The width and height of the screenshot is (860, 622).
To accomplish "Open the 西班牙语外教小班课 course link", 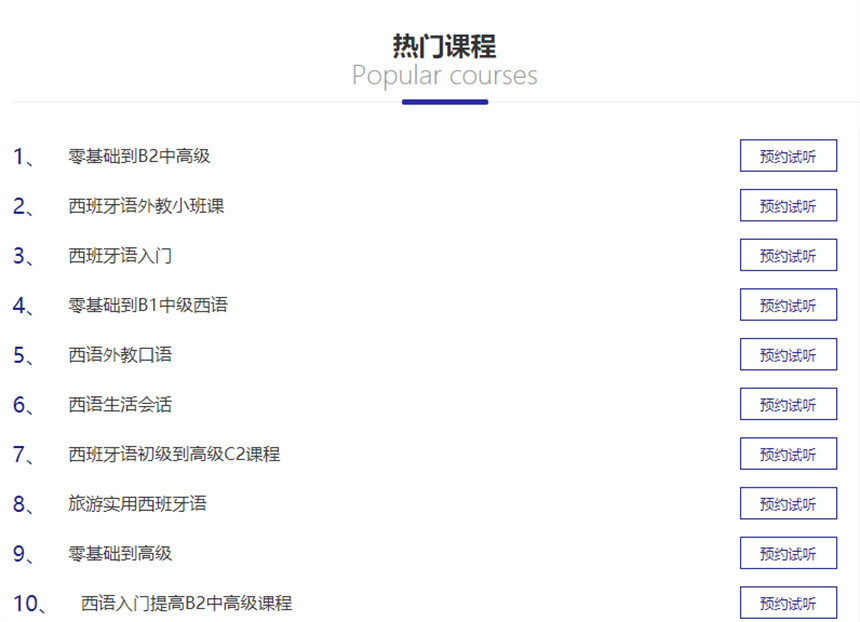I will [146, 206].
